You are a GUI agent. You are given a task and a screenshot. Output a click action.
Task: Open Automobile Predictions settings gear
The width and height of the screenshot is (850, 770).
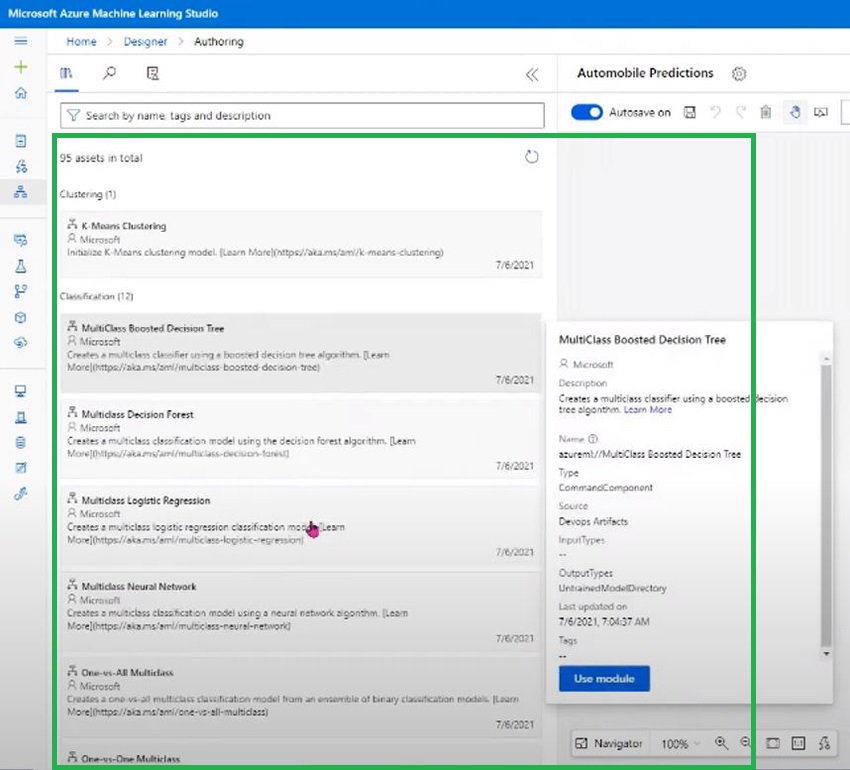point(739,73)
